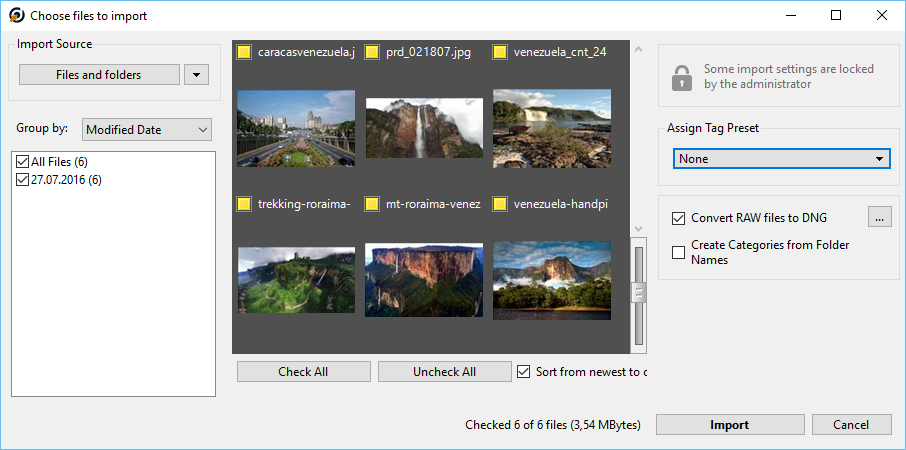
Task: Uncheck the 27.07.2016 (6) date group
Action: [23, 180]
